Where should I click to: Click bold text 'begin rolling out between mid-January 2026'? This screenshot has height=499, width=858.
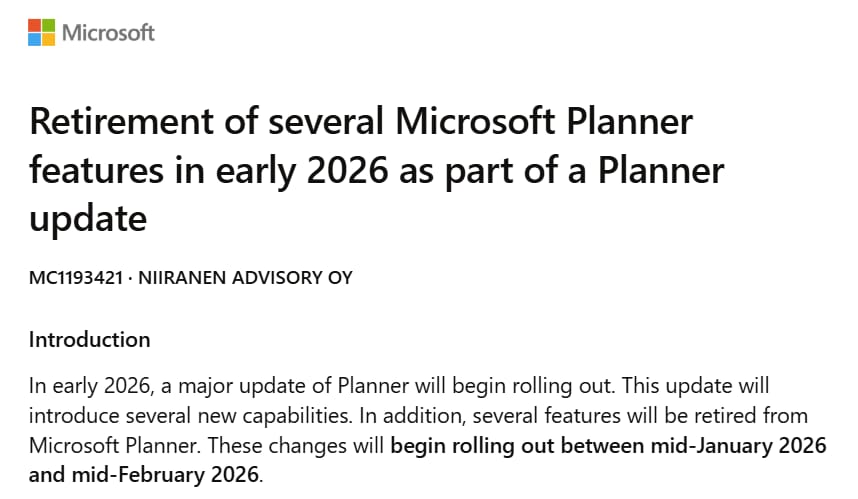(x=608, y=445)
